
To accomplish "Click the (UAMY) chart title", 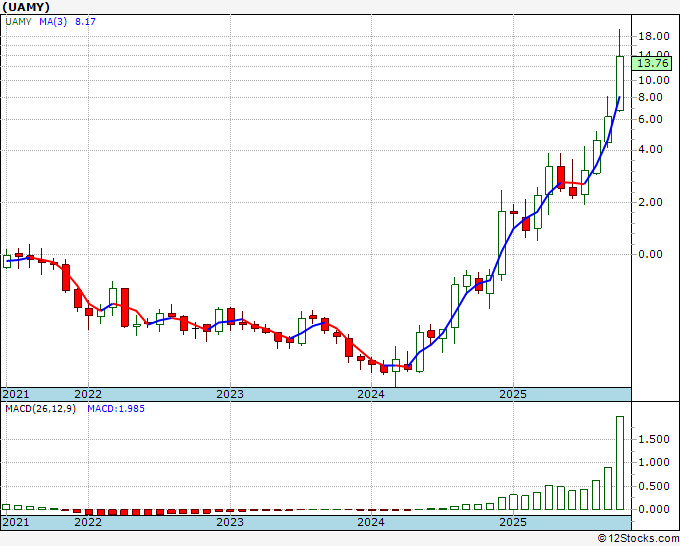I will [26, 7].
